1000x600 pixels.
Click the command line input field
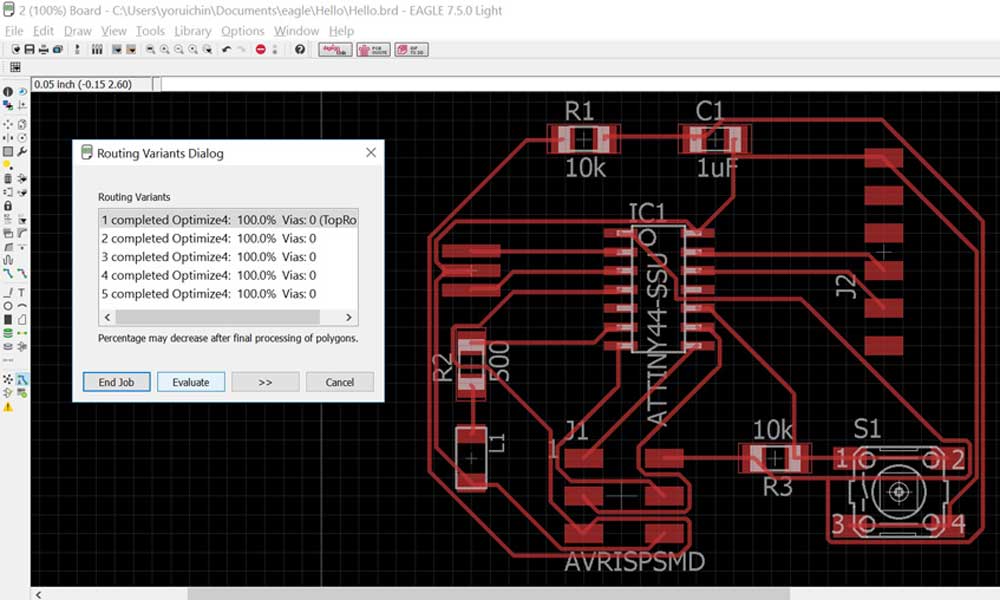tap(580, 84)
